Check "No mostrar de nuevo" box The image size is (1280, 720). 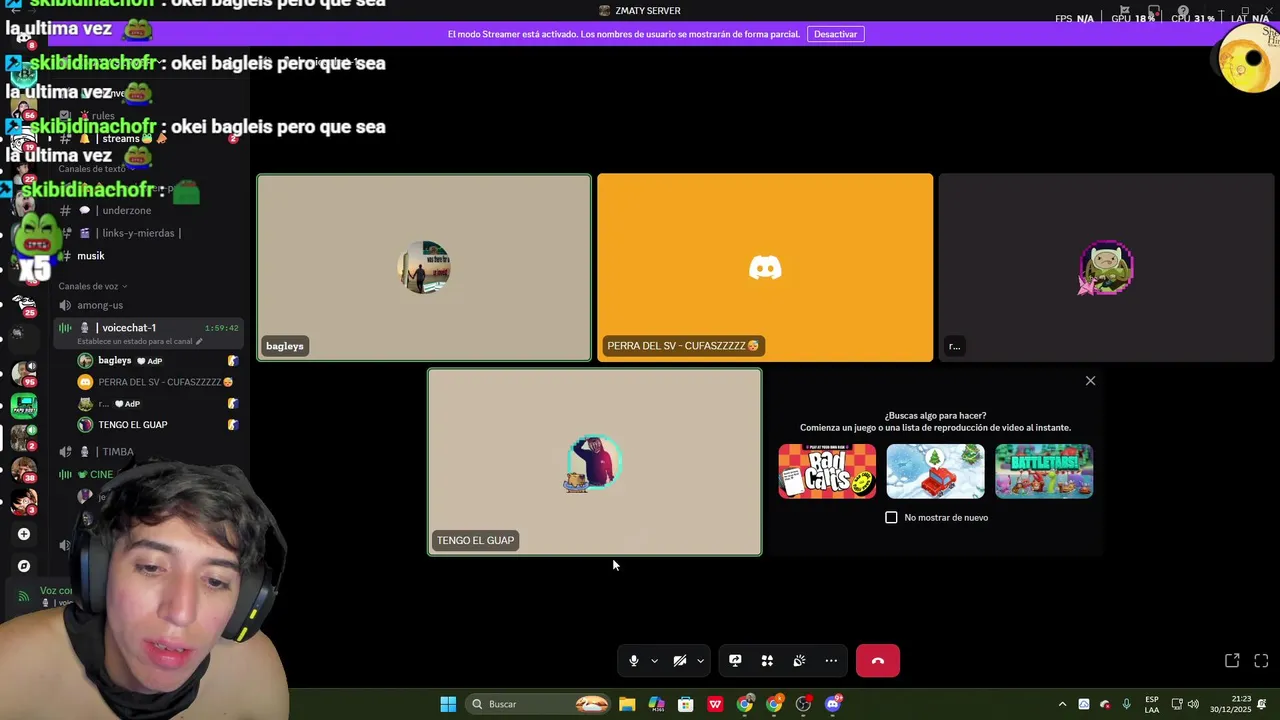tap(891, 517)
